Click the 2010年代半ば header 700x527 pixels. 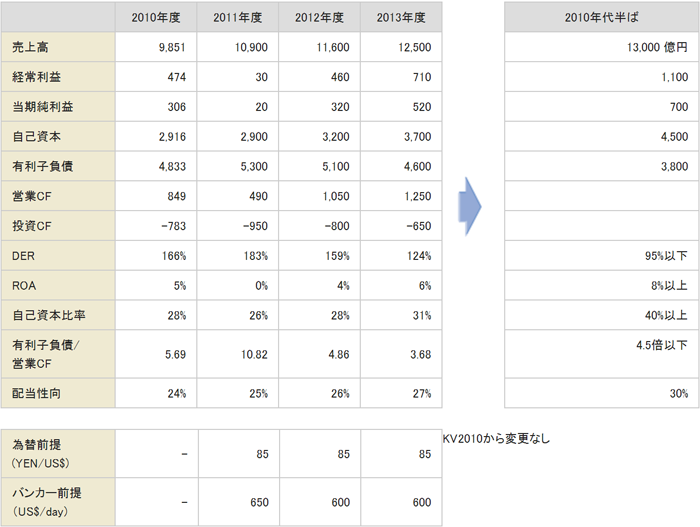point(601,17)
